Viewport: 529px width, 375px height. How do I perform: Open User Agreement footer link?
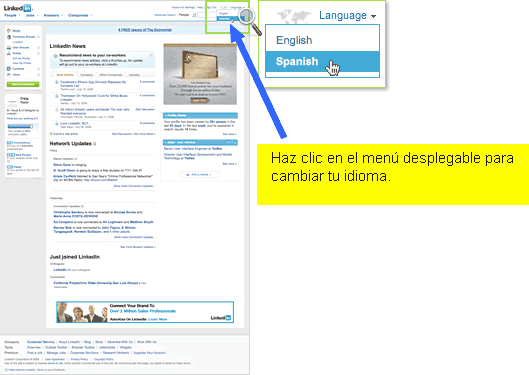coord(55,359)
